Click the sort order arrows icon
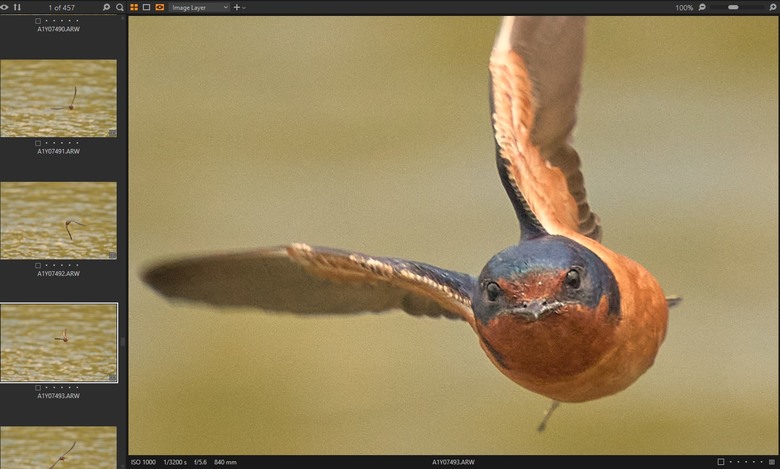Viewport: 780px width, 469px height. 17,7
